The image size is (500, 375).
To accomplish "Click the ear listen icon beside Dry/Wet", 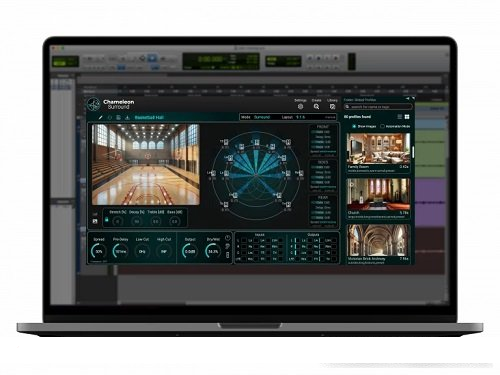I will 228,246.
